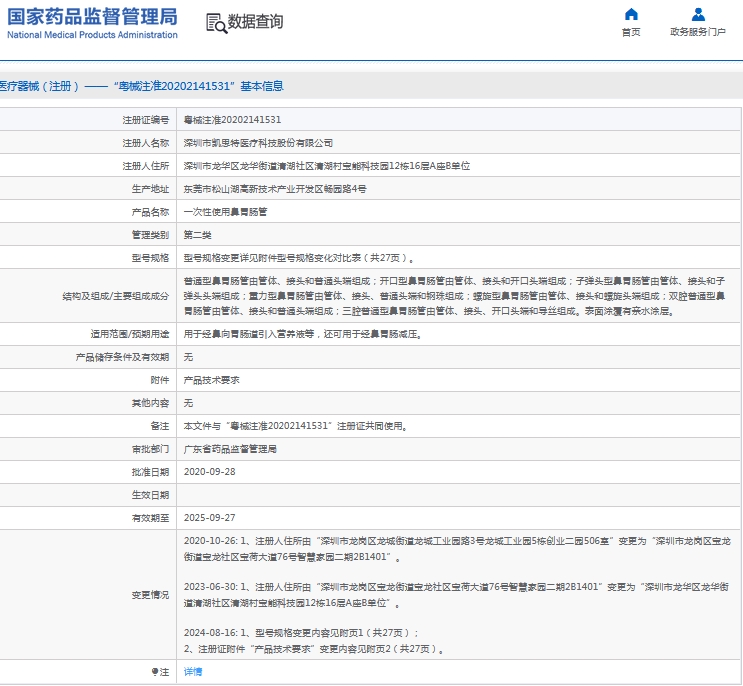Select the structure description starting 普通型鼻胃肠管

(454, 296)
